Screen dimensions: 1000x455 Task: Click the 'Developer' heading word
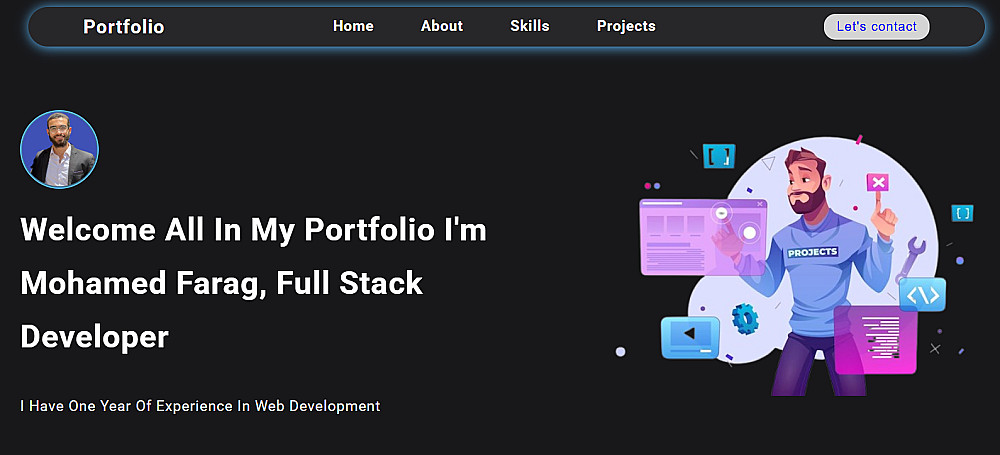tap(94, 337)
